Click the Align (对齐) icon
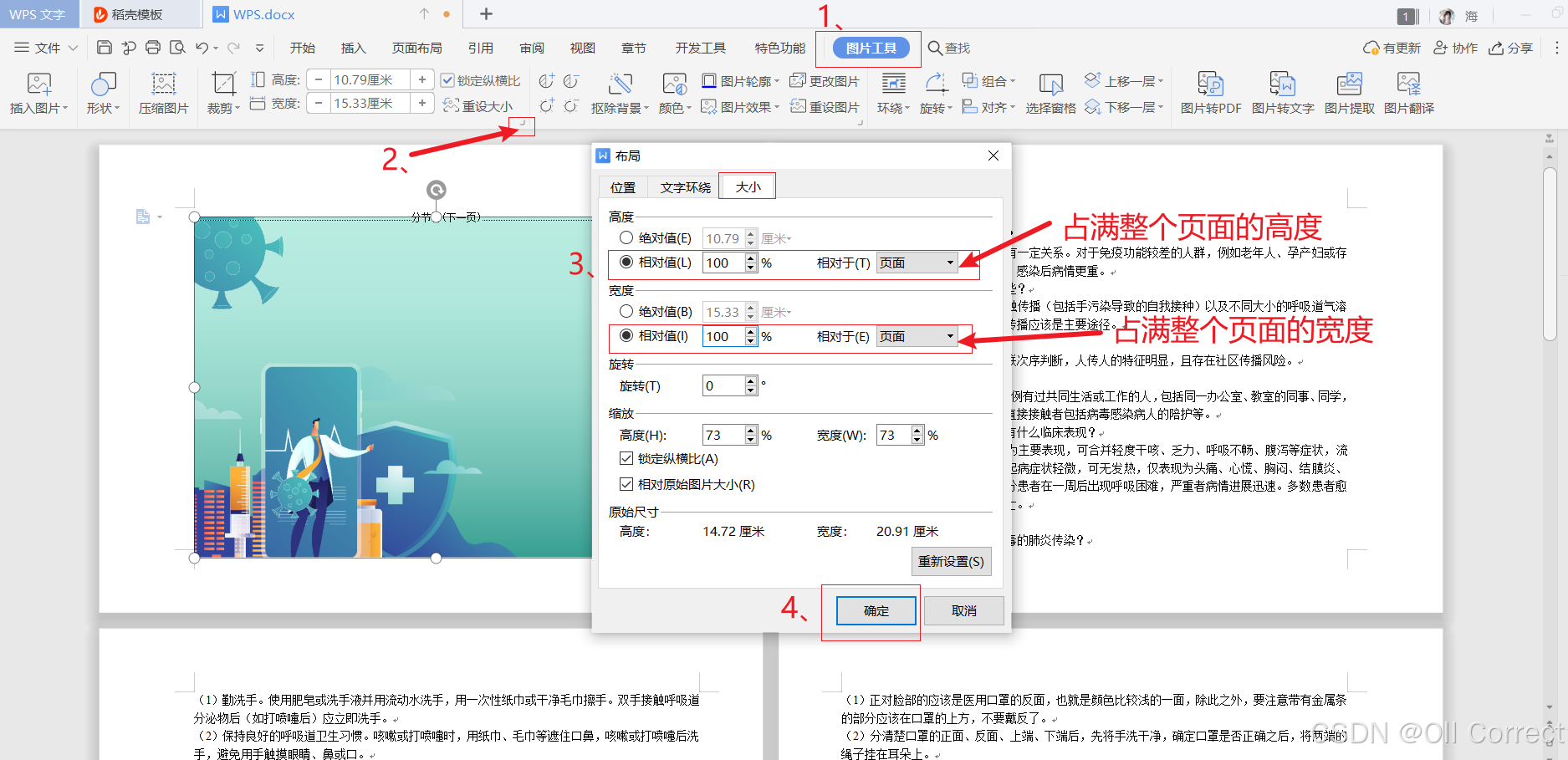Screen dimensions: 1568x760 point(970,106)
